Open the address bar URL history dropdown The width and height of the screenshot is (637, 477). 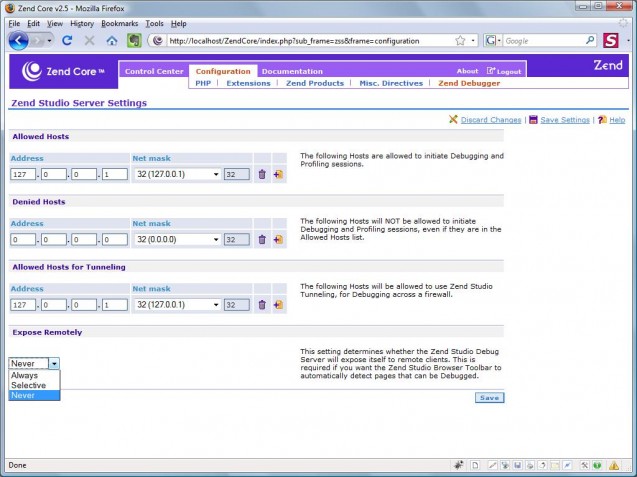pyautogui.click(x=473, y=41)
